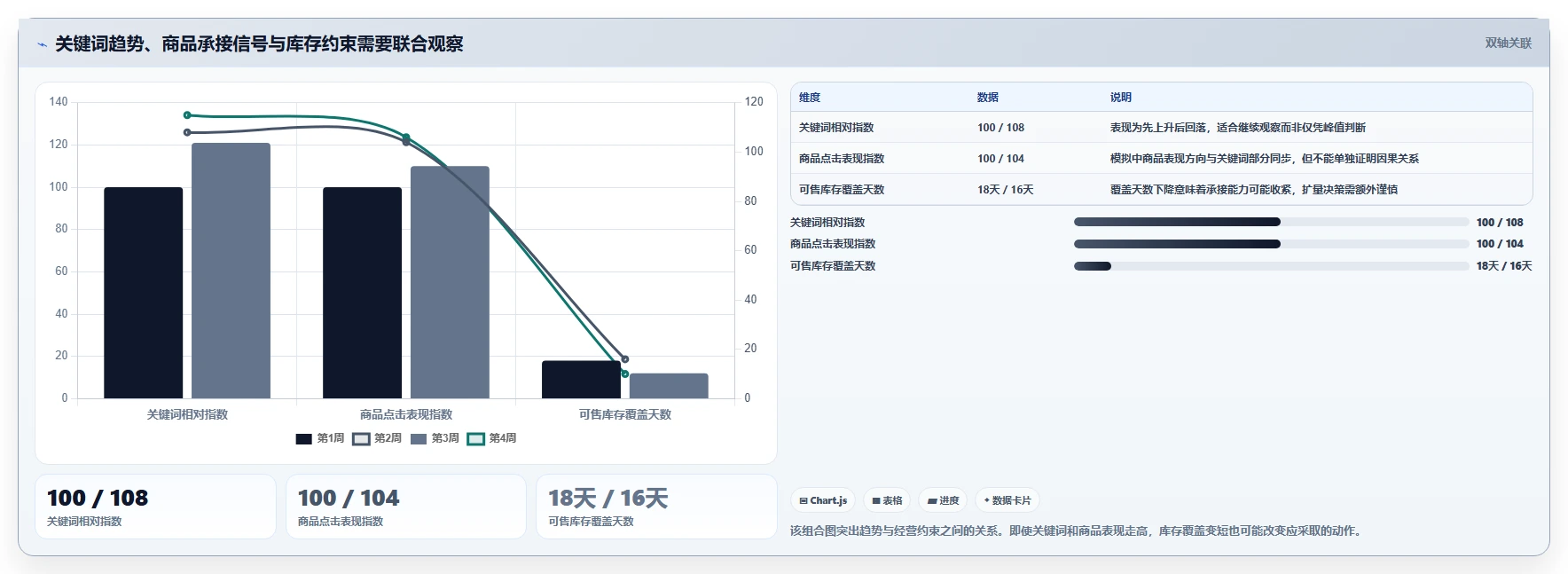1568x574 pixels.
Task: Click the gray 第2周 line point above 关键词相对指数
Action: (187, 132)
